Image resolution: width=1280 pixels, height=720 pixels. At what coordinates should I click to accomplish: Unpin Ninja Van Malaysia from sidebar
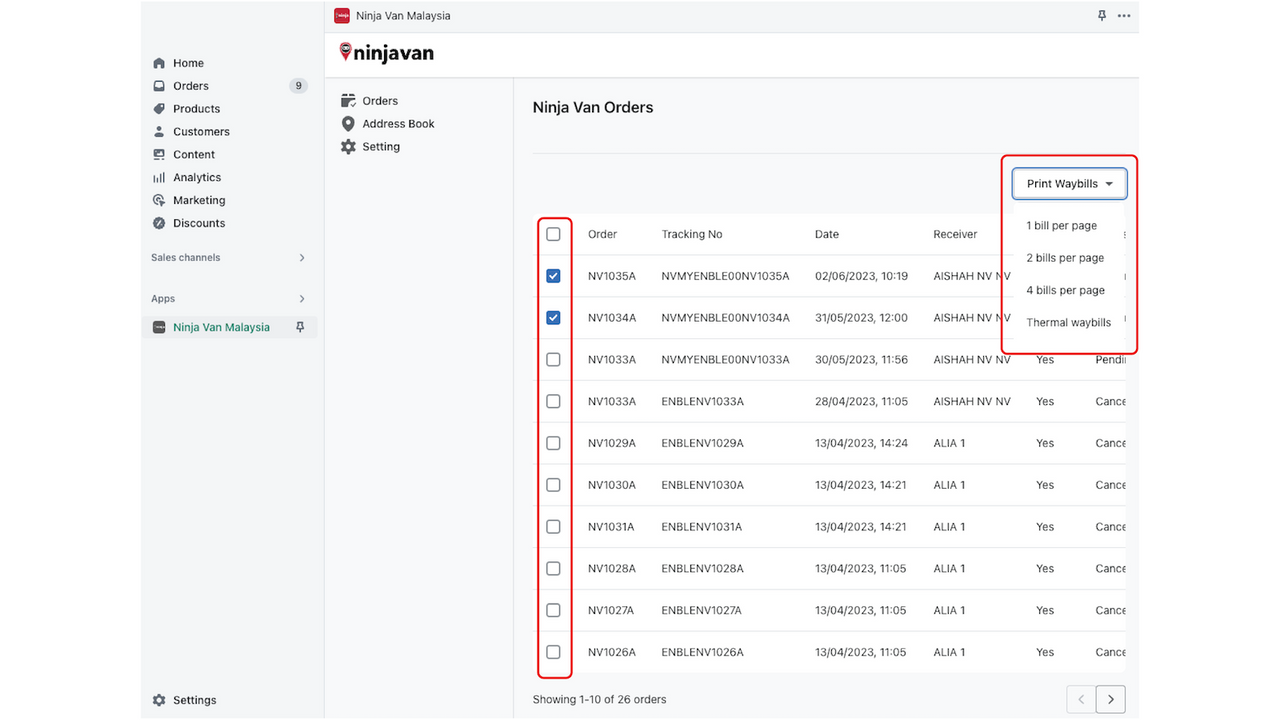point(301,326)
